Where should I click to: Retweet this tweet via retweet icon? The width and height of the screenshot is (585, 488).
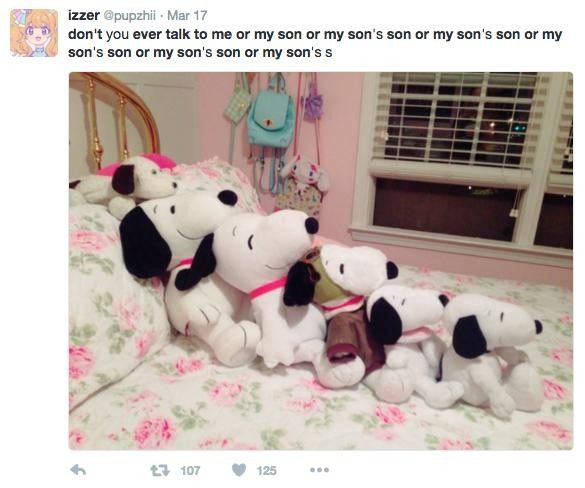point(160,470)
